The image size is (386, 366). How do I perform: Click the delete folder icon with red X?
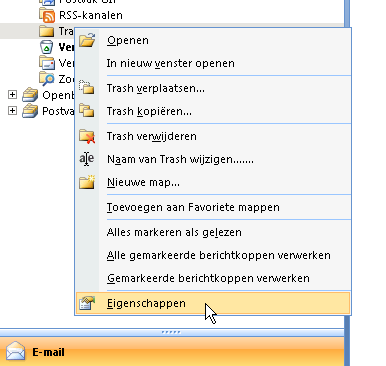(87, 136)
